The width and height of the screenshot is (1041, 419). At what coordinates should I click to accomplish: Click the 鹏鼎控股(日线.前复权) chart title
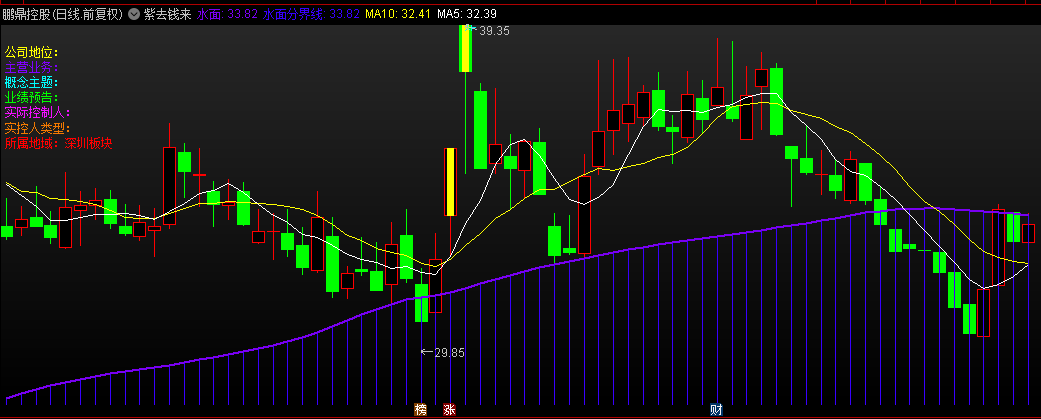(x=63, y=14)
